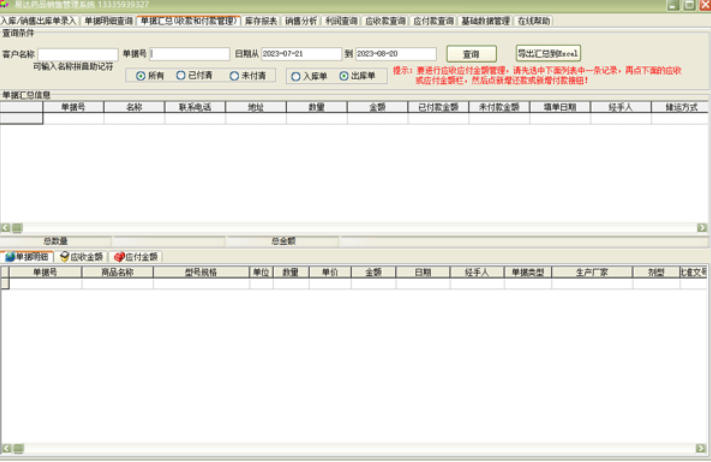Viewport: 711px width, 462px height.
Task: Open the 在线帮助 tab
Action: click(x=534, y=21)
